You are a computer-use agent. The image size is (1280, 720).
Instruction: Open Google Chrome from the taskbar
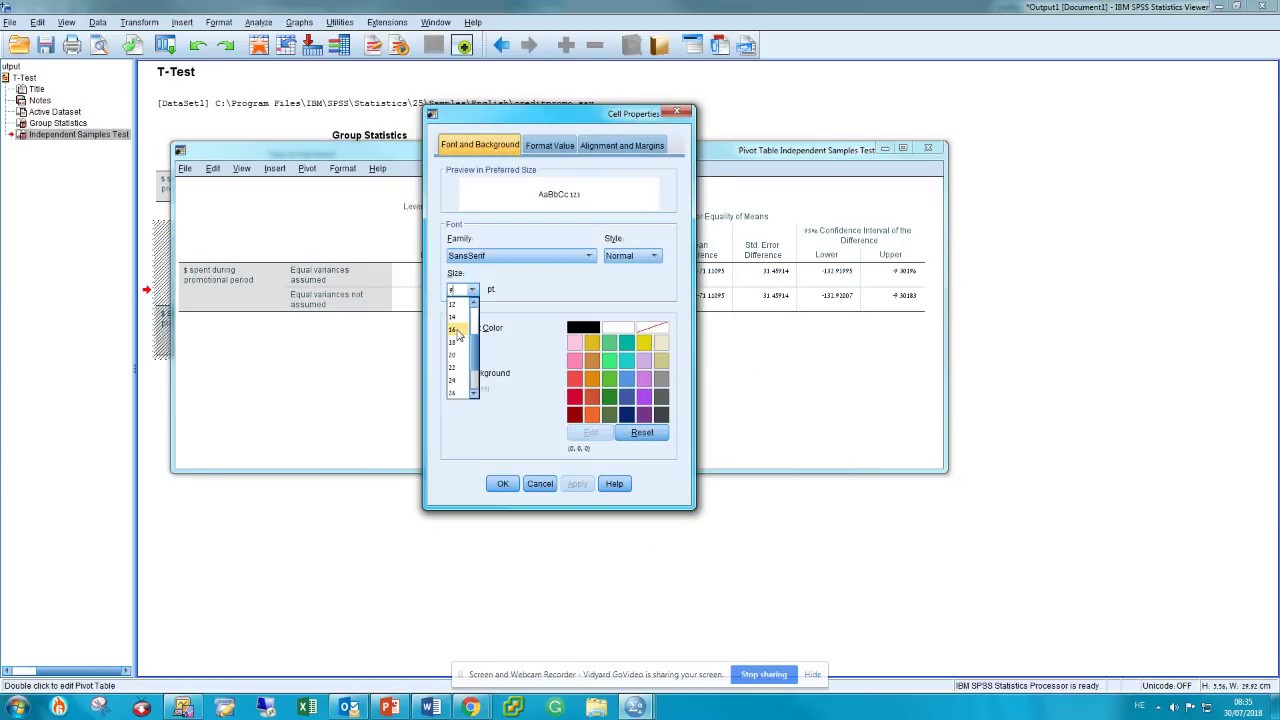470,708
